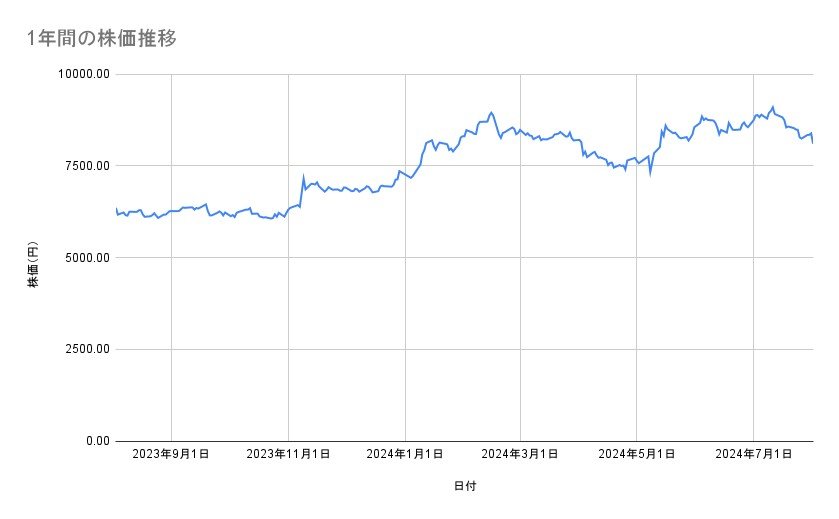
Task: Click the line's highest peak in July 2024
Action: tap(772, 107)
